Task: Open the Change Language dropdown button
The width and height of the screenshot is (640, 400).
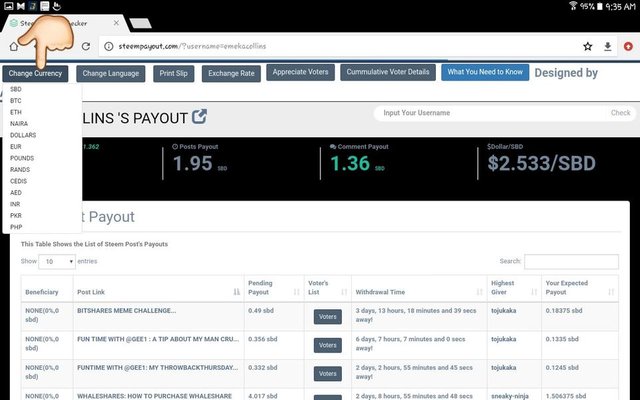Action: click(111, 74)
